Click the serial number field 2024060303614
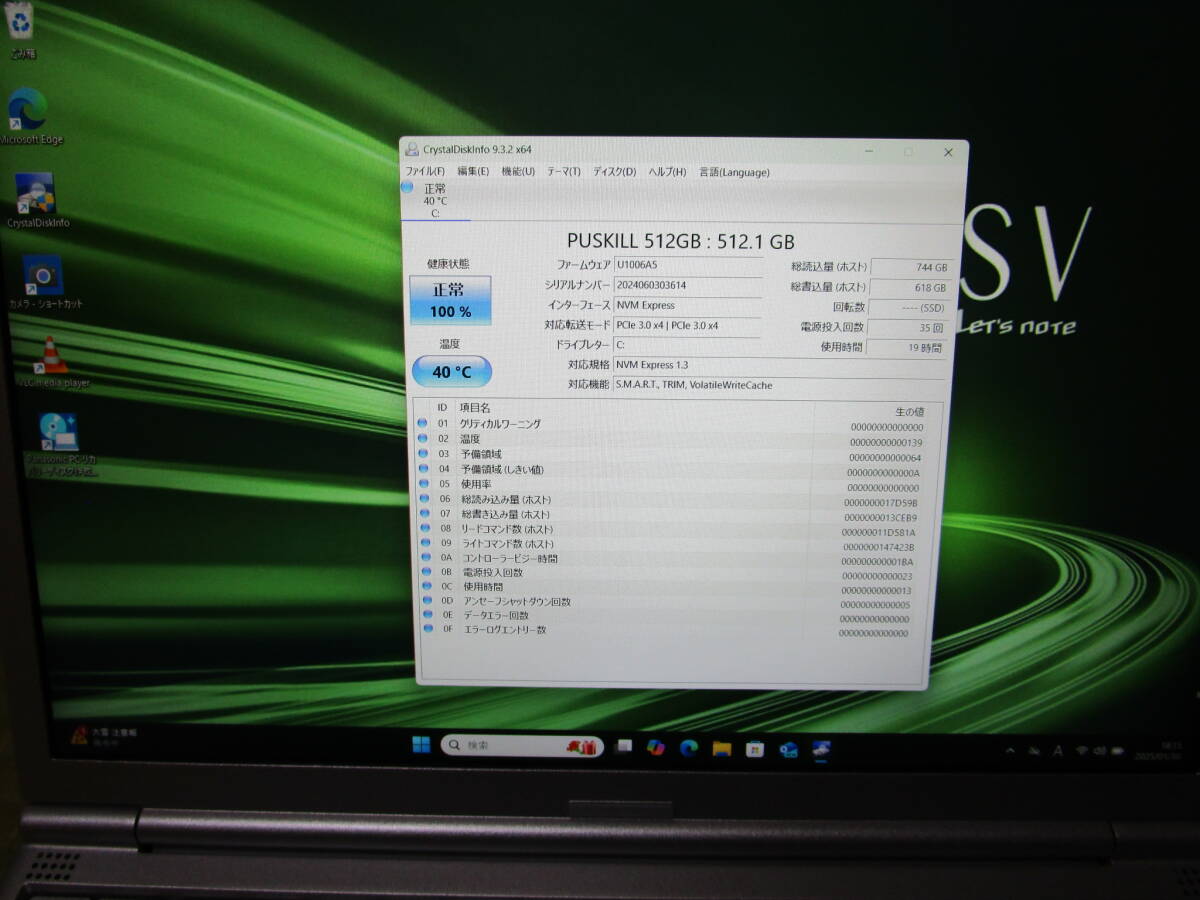The width and height of the screenshot is (1200, 900). 688,285
